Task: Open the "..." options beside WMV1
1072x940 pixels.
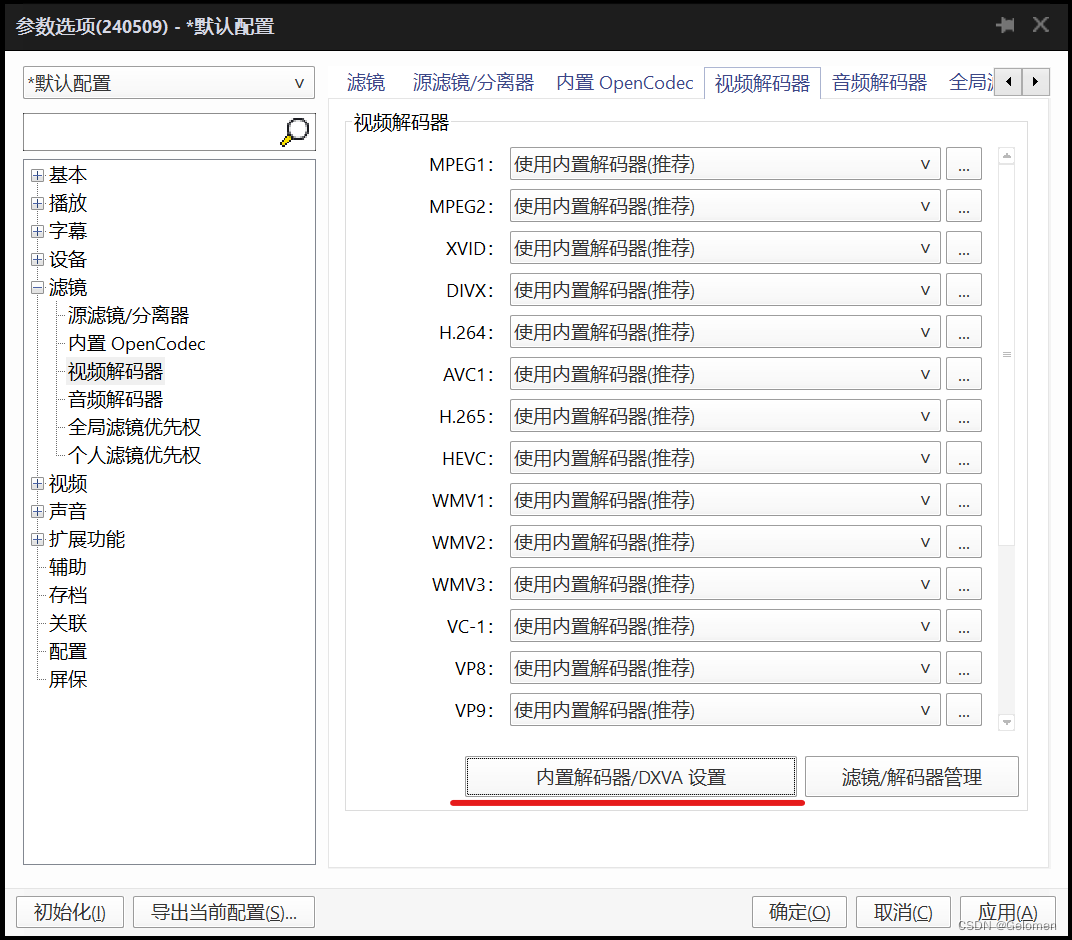Action: pyautogui.click(x=962, y=499)
